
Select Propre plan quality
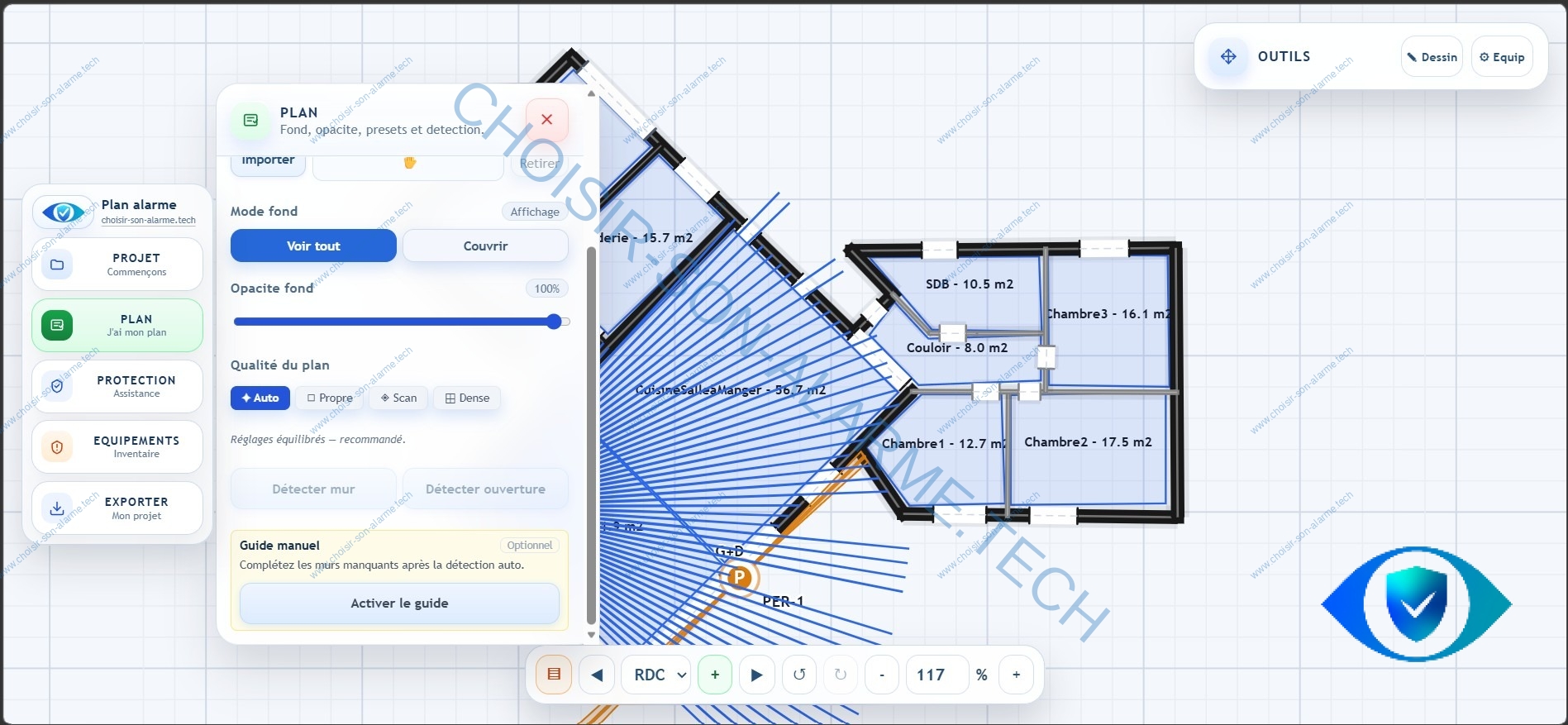[x=330, y=398]
